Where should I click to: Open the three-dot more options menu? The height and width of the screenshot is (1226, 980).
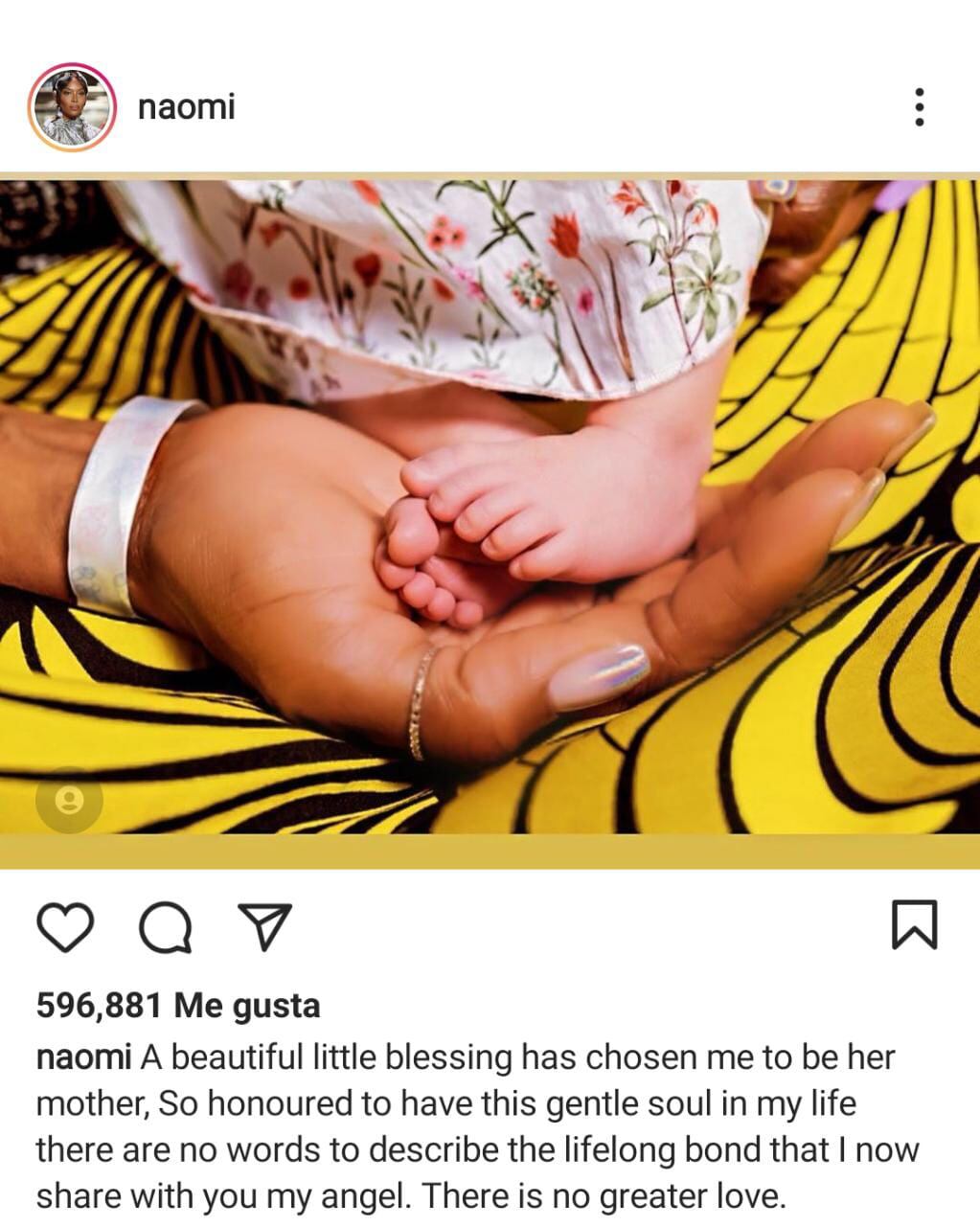[919, 107]
